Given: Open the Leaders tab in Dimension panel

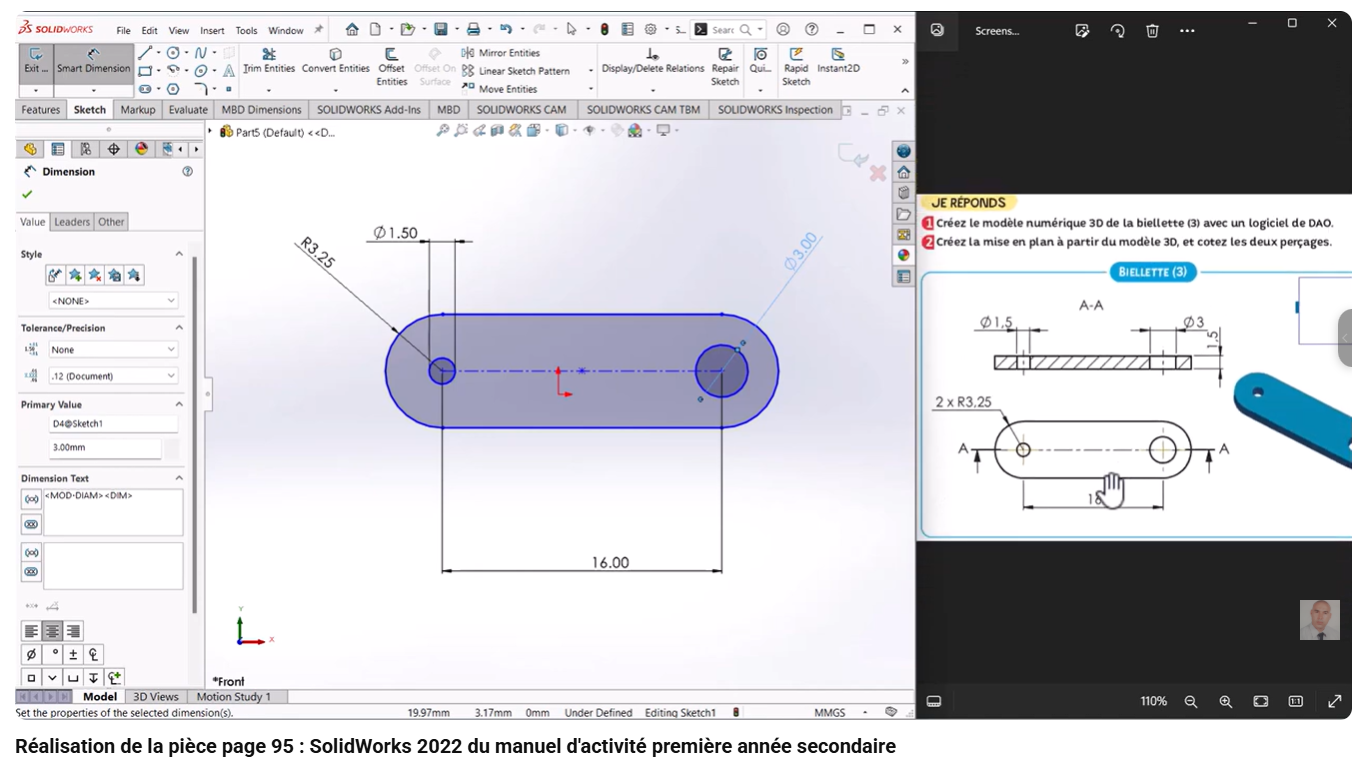Looking at the screenshot, I should (72, 222).
